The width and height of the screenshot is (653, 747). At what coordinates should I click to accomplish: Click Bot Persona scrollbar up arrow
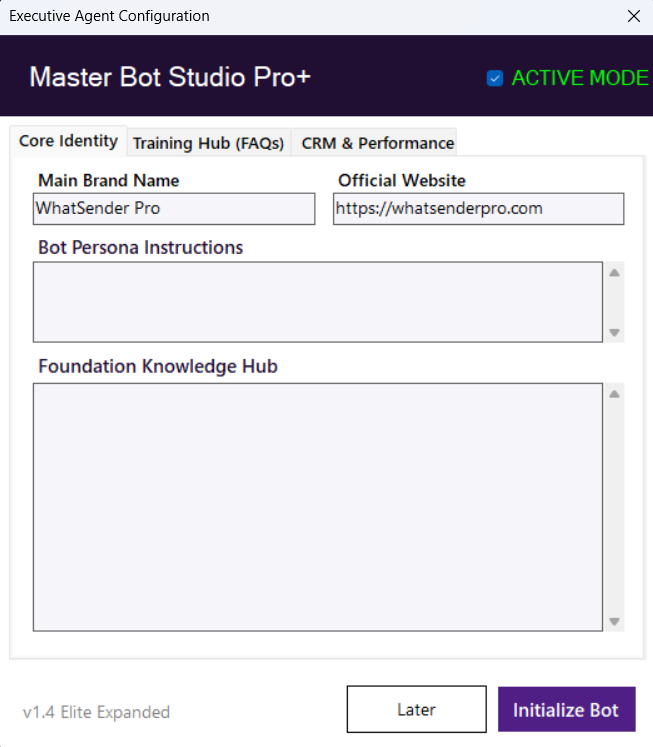614,273
